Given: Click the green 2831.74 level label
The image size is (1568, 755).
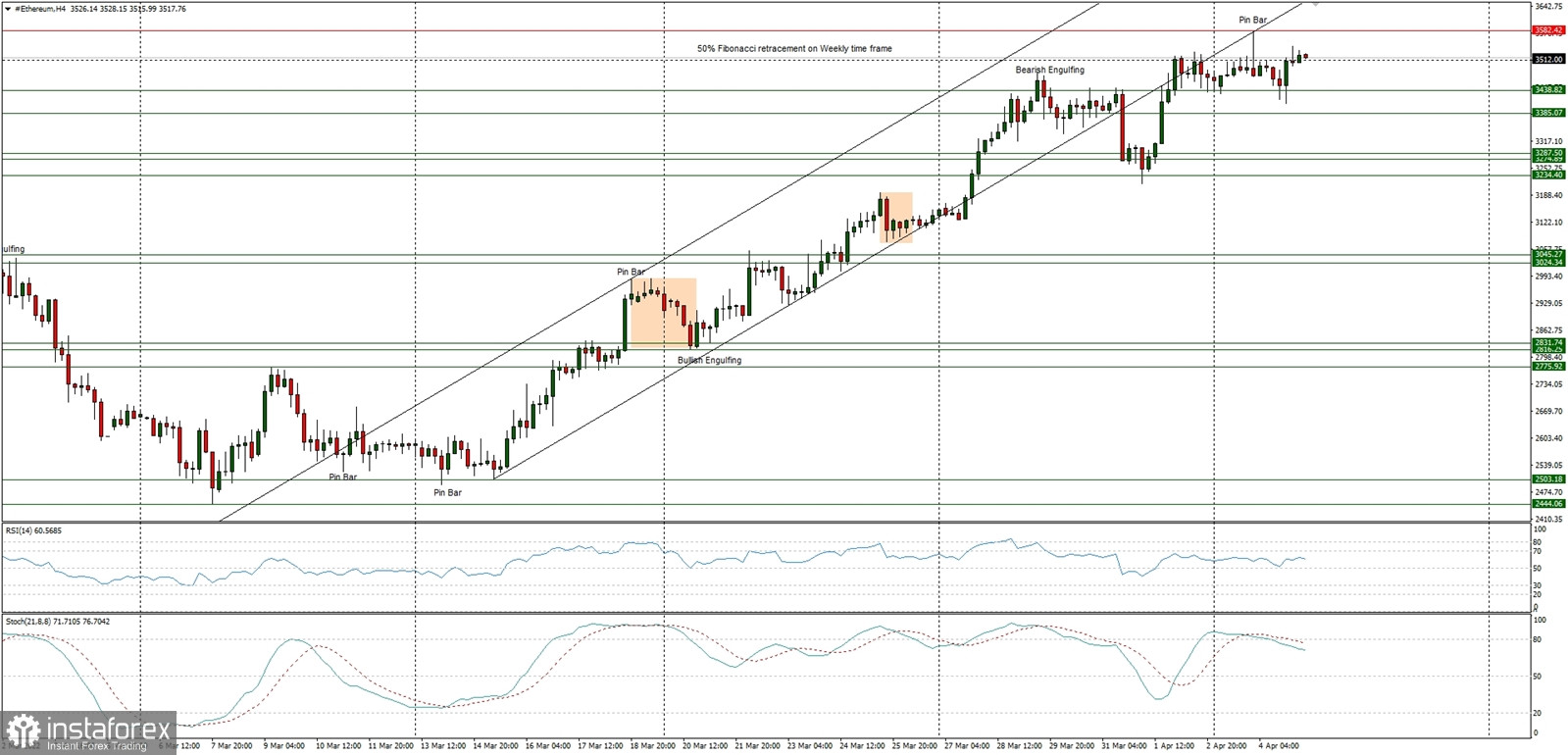Looking at the screenshot, I should (1548, 342).
